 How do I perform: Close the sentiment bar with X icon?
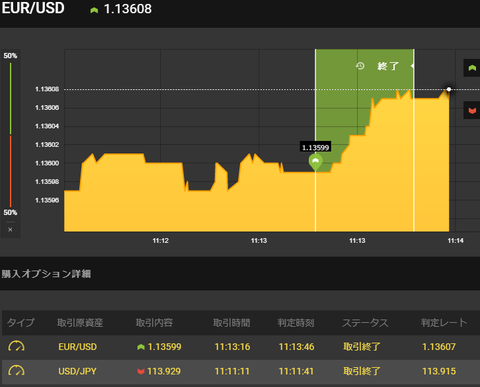click(10, 229)
